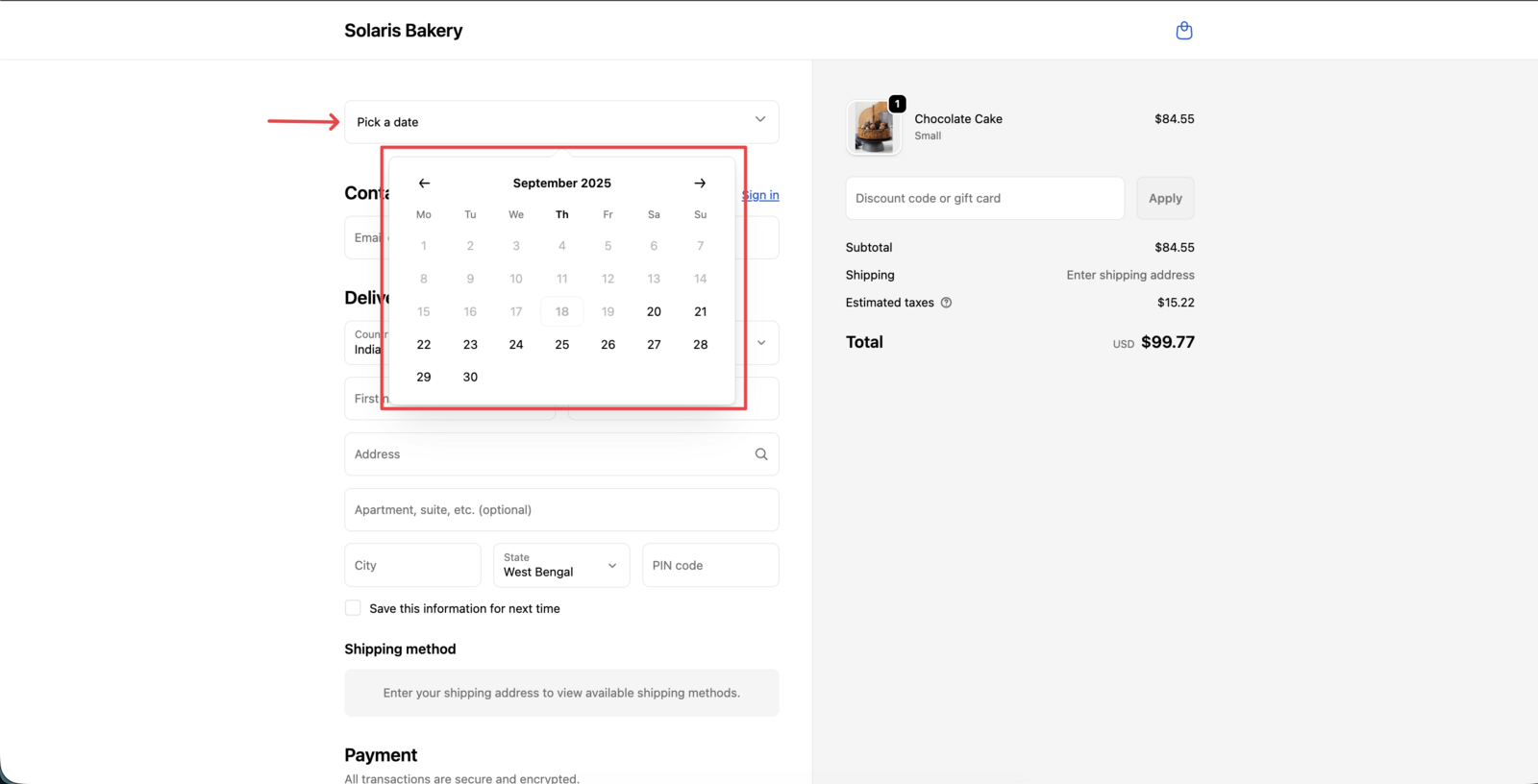Select September 28 in the calendar
Screen dimensions: 1538x784
coord(700,344)
